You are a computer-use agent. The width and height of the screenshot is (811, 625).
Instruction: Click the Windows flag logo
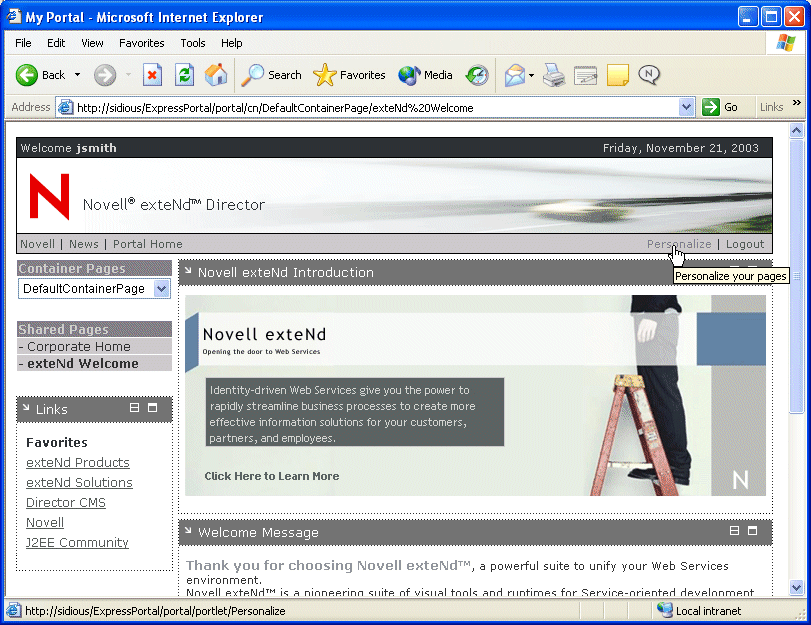[786, 42]
